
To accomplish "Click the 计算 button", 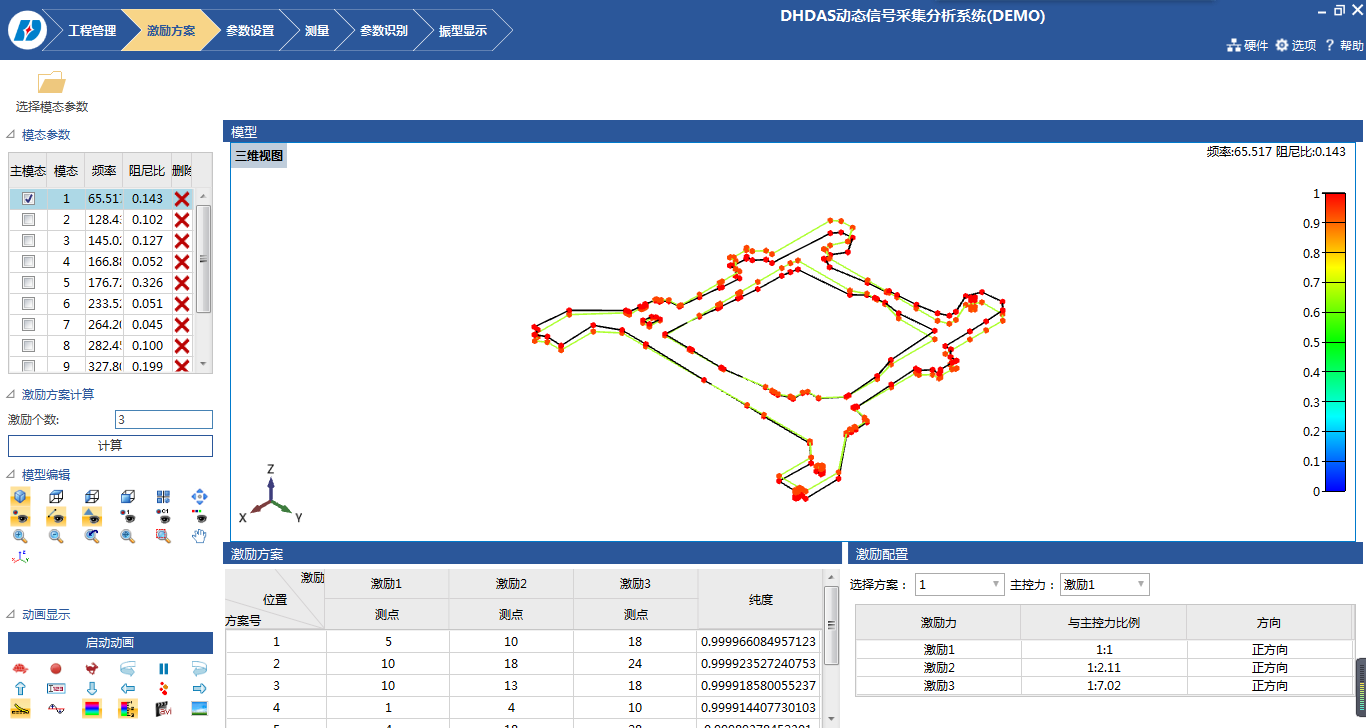I will point(110,446).
